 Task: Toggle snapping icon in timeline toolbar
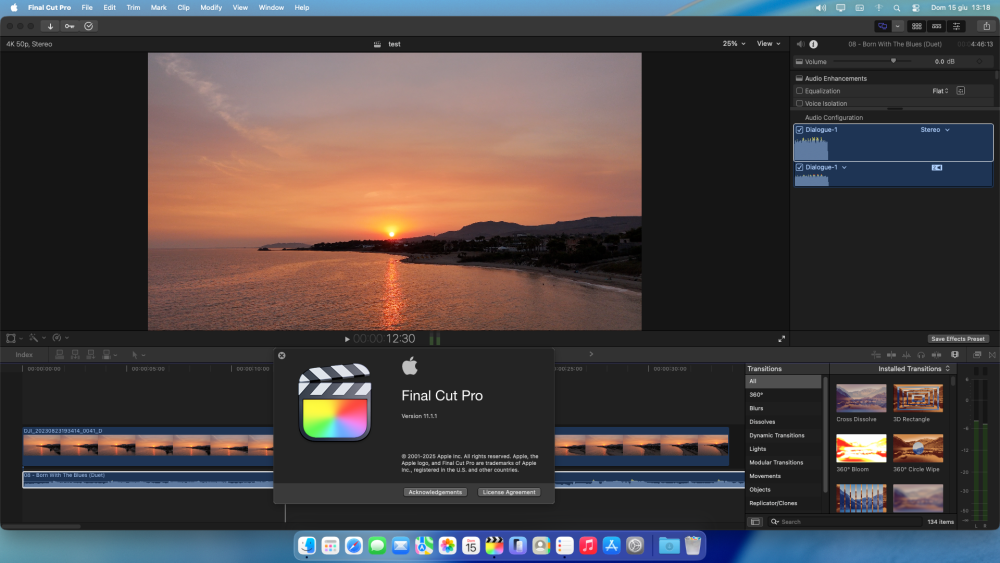[x=936, y=355]
